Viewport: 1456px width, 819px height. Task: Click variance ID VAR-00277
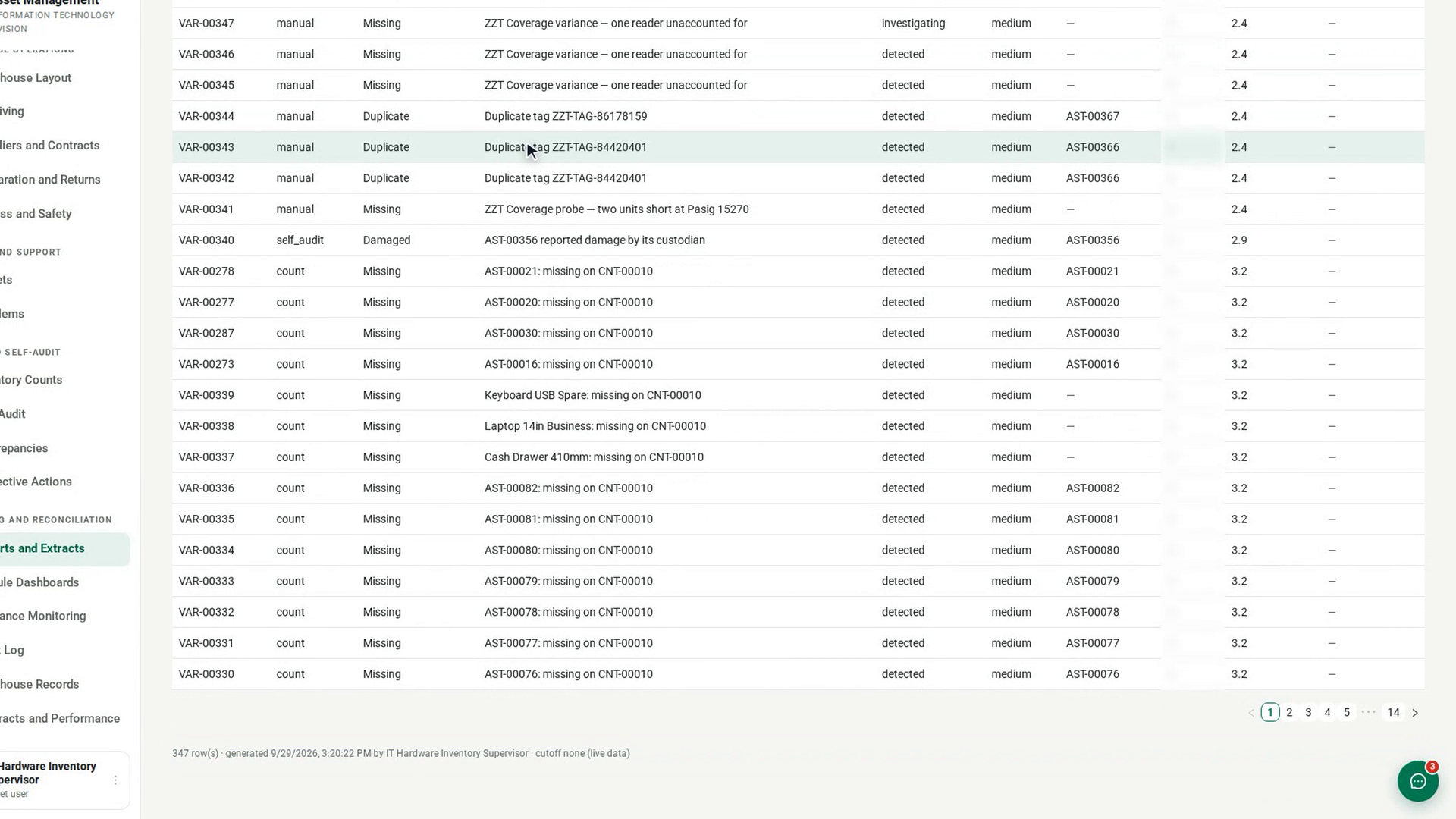coord(206,303)
